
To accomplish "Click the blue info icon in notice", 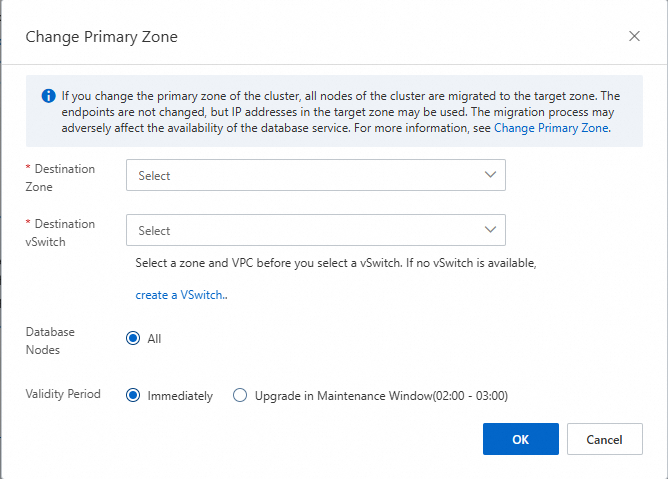I will (48, 96).
